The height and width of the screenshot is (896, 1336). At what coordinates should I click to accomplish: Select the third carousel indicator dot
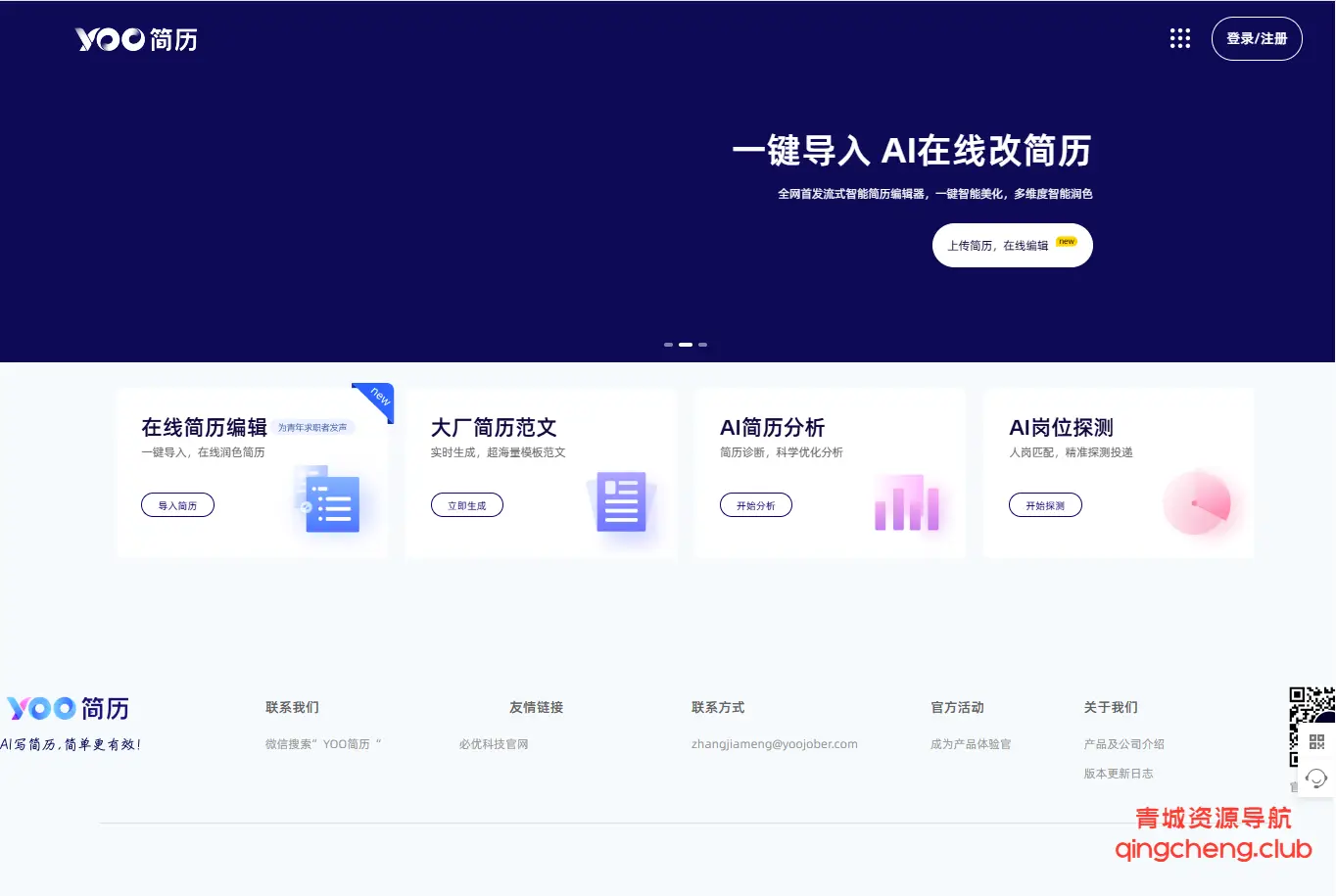(x=702, y=345)
